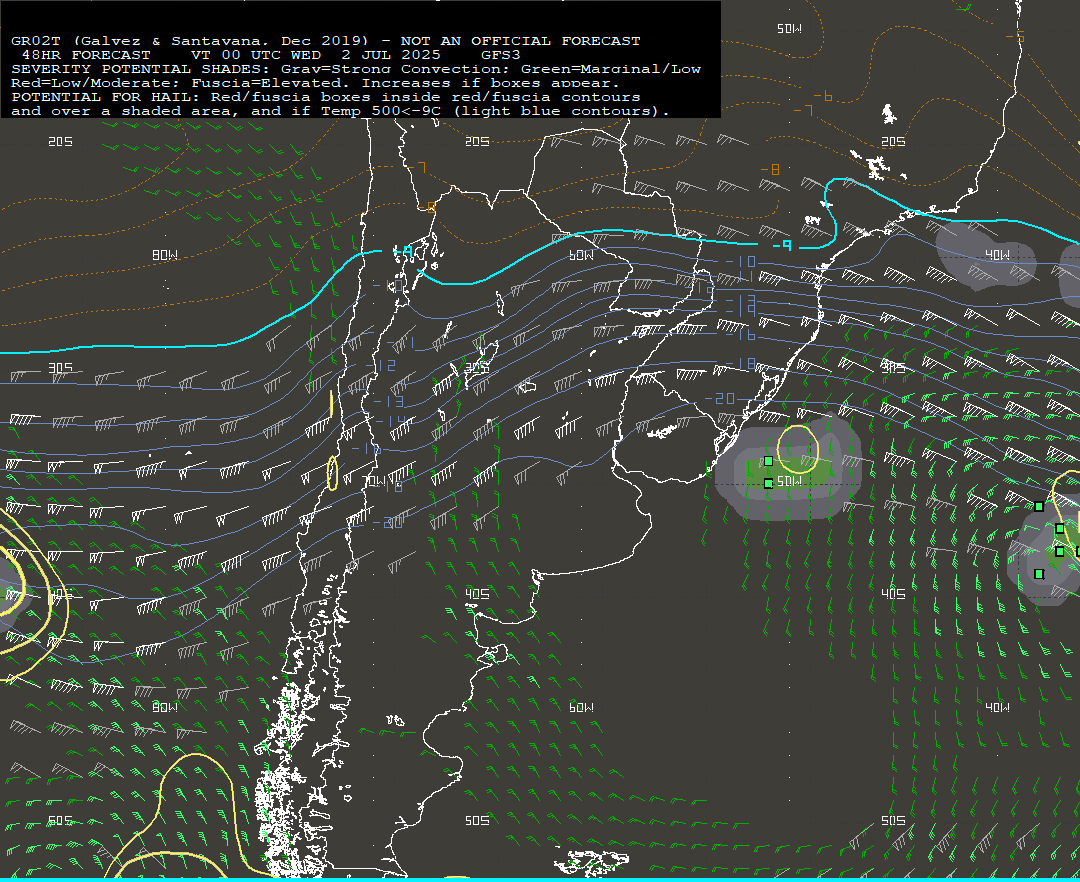Click the '50W' label beside the header box
This screenshot has width=1080, height=882.
(x=789, y=28)
